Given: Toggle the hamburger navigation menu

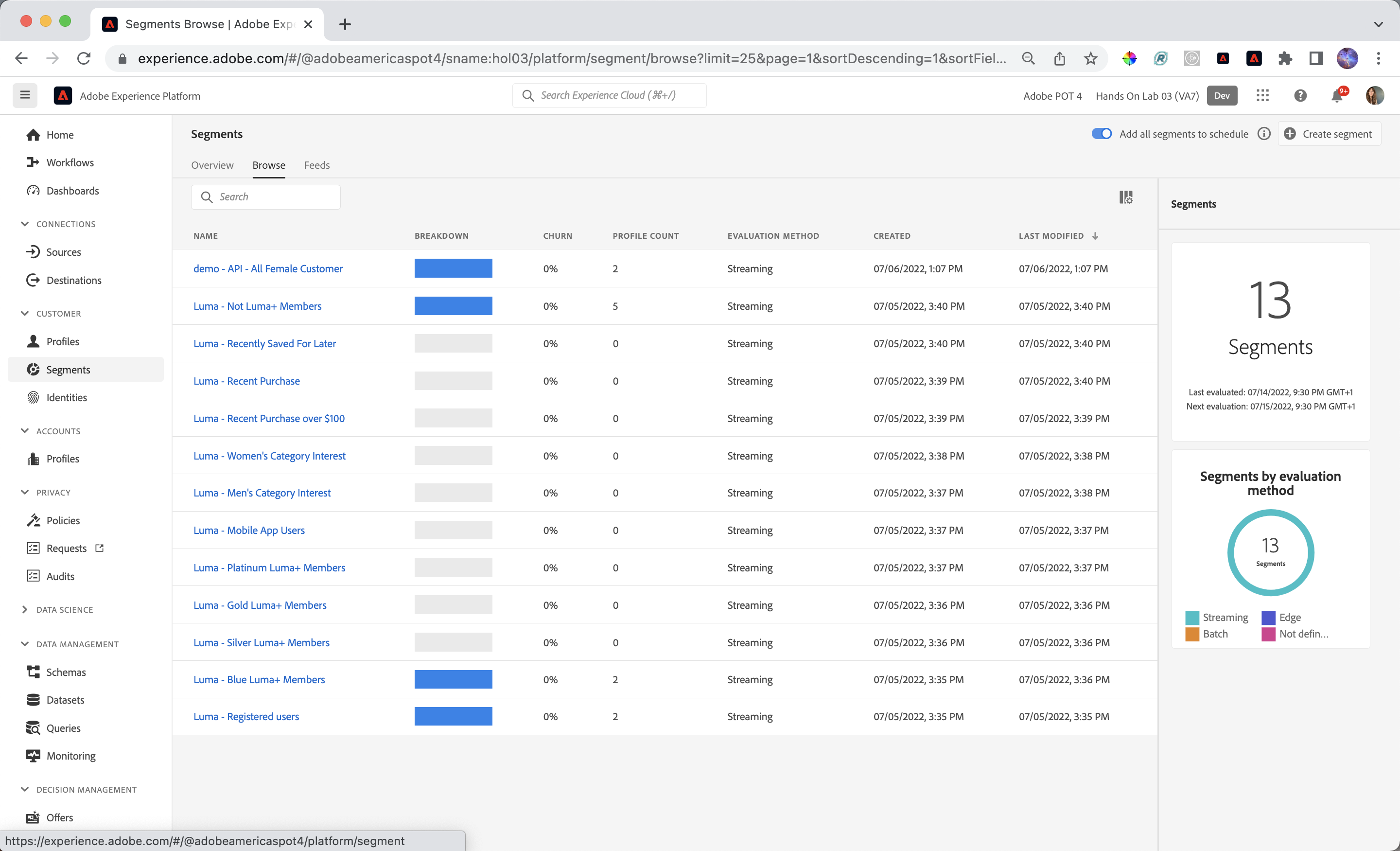Looking at the screenshot, I should (25, 95).
